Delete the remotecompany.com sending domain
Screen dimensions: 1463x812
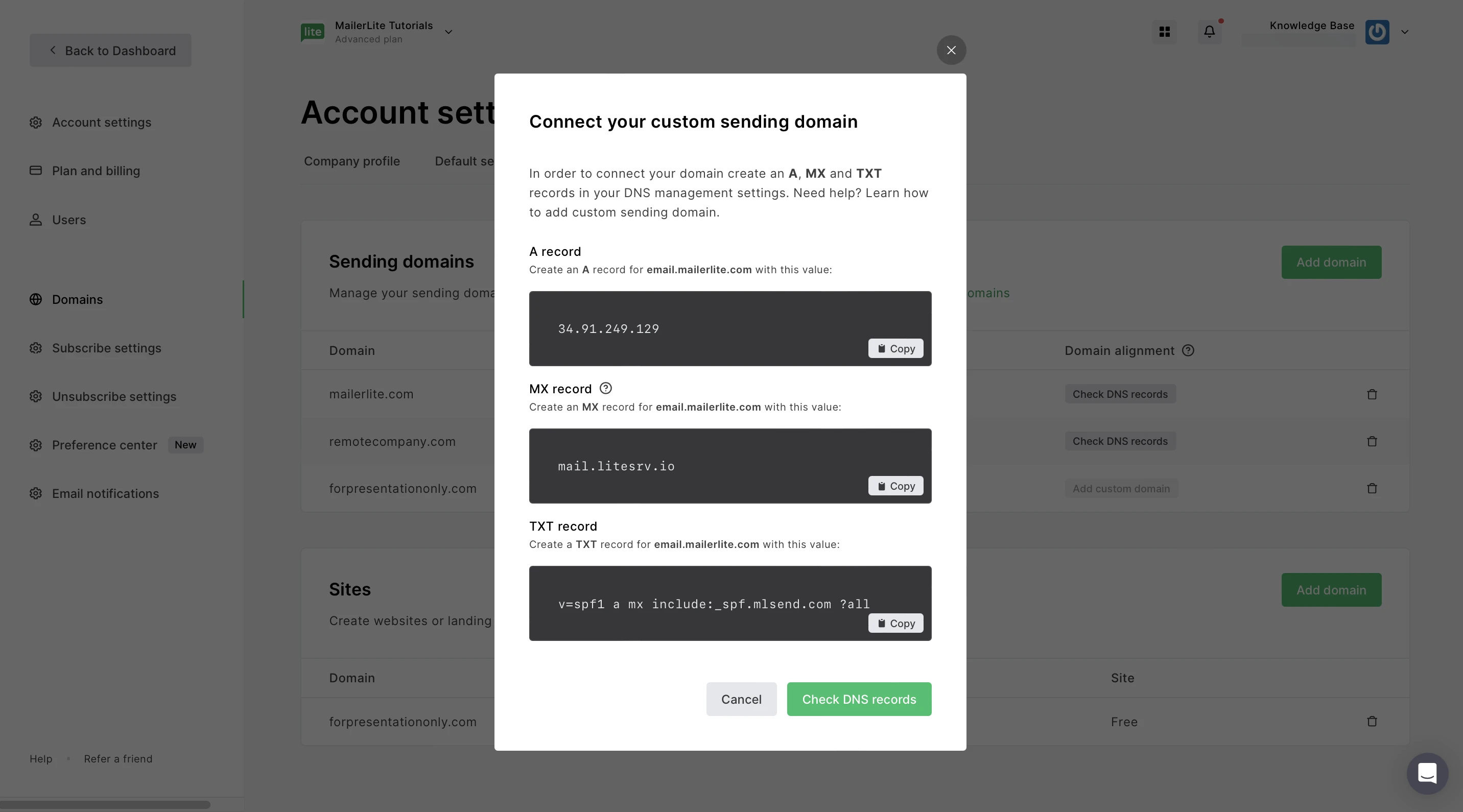1372,441
